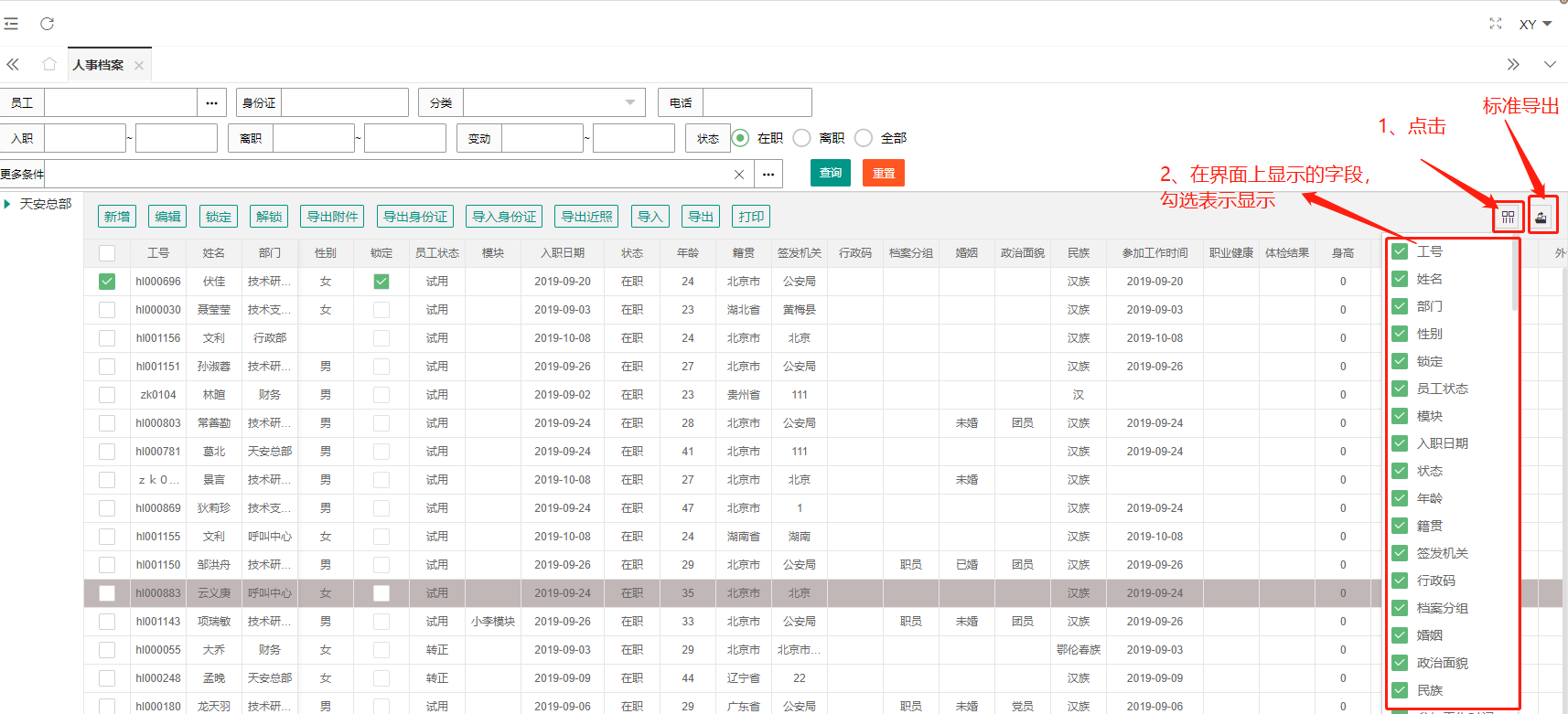This screenshot has height=714, width=1568.
Task: Open the XY user dropdown menu
Action: pos(1535,24)
